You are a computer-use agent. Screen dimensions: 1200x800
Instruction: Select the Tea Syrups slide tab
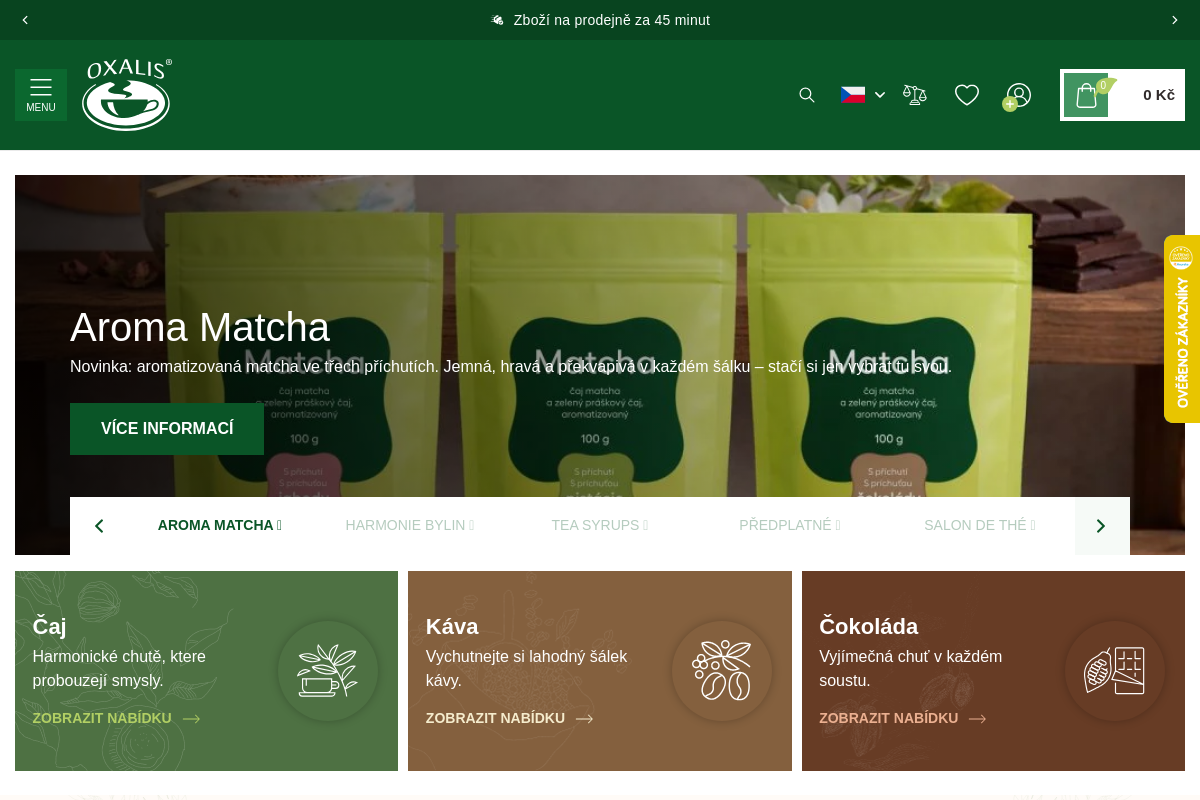599,525
